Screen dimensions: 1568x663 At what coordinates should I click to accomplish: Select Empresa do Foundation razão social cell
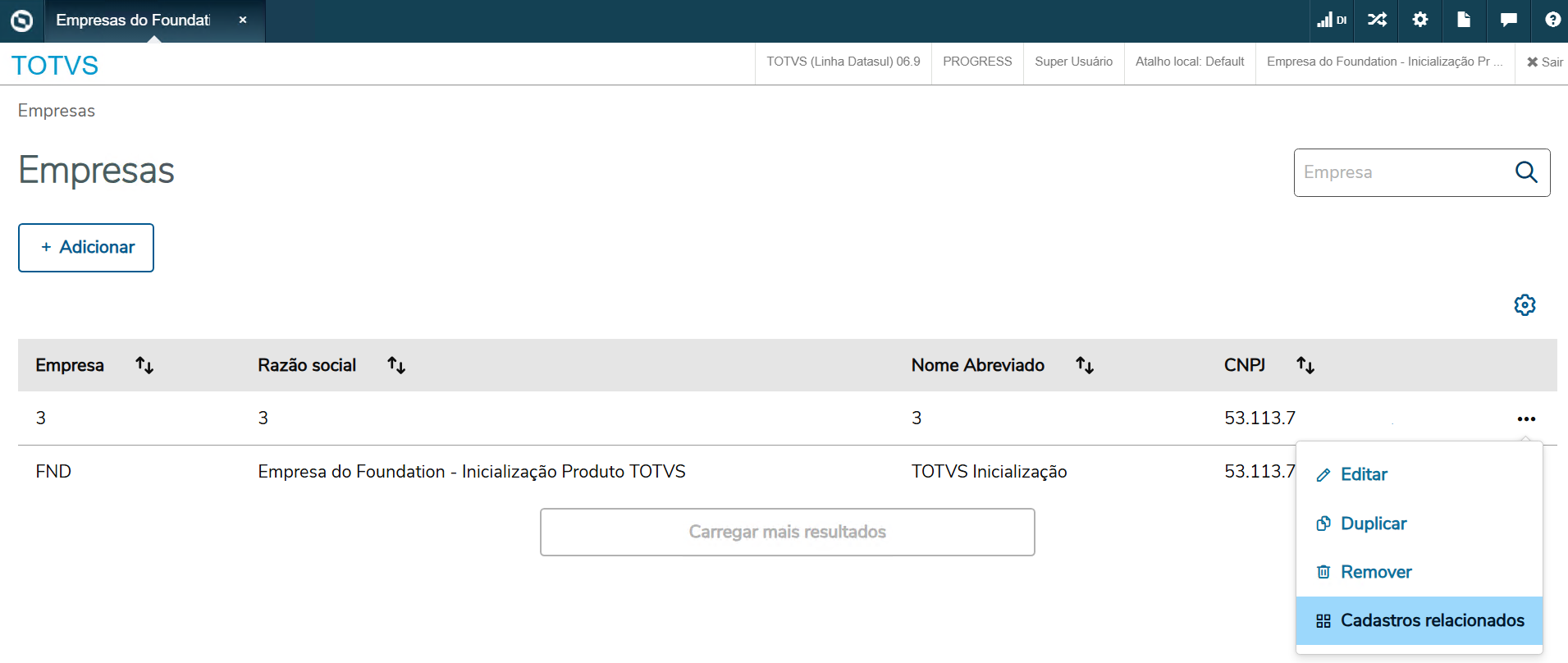tap(472, 472)
